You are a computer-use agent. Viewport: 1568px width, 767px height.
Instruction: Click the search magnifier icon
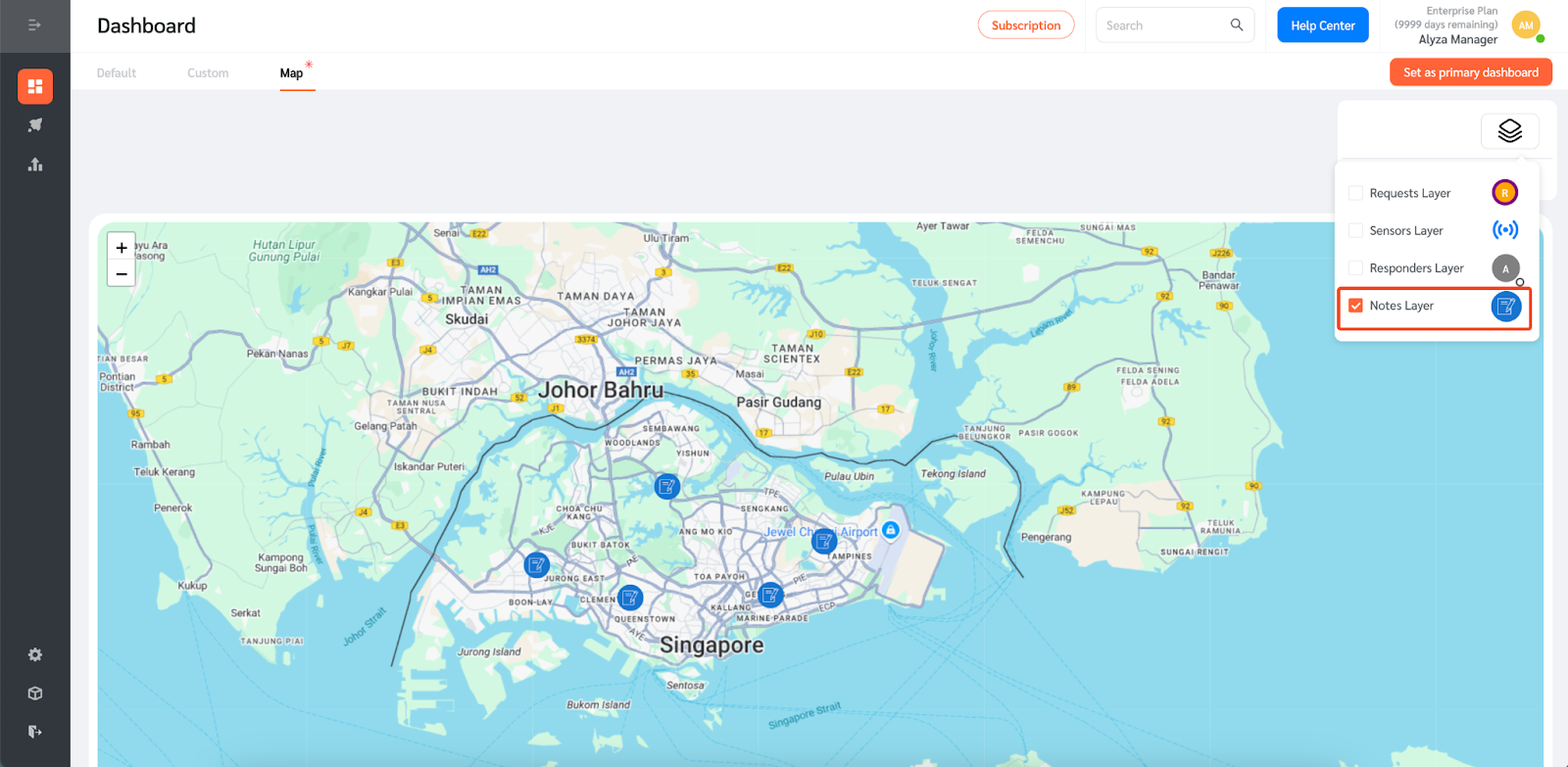coord(1237,25)
